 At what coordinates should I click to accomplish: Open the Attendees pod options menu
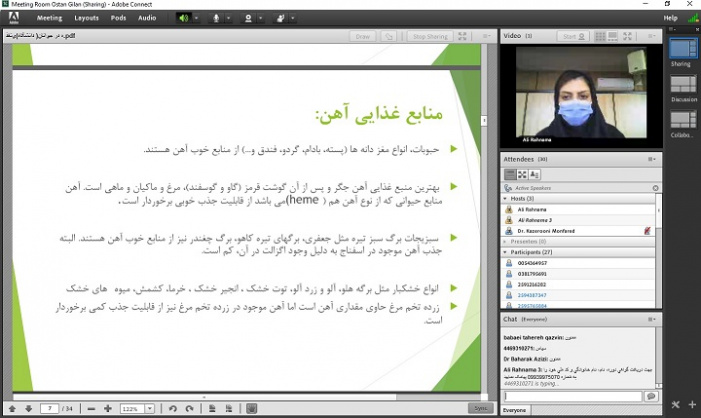click(652, 159)
